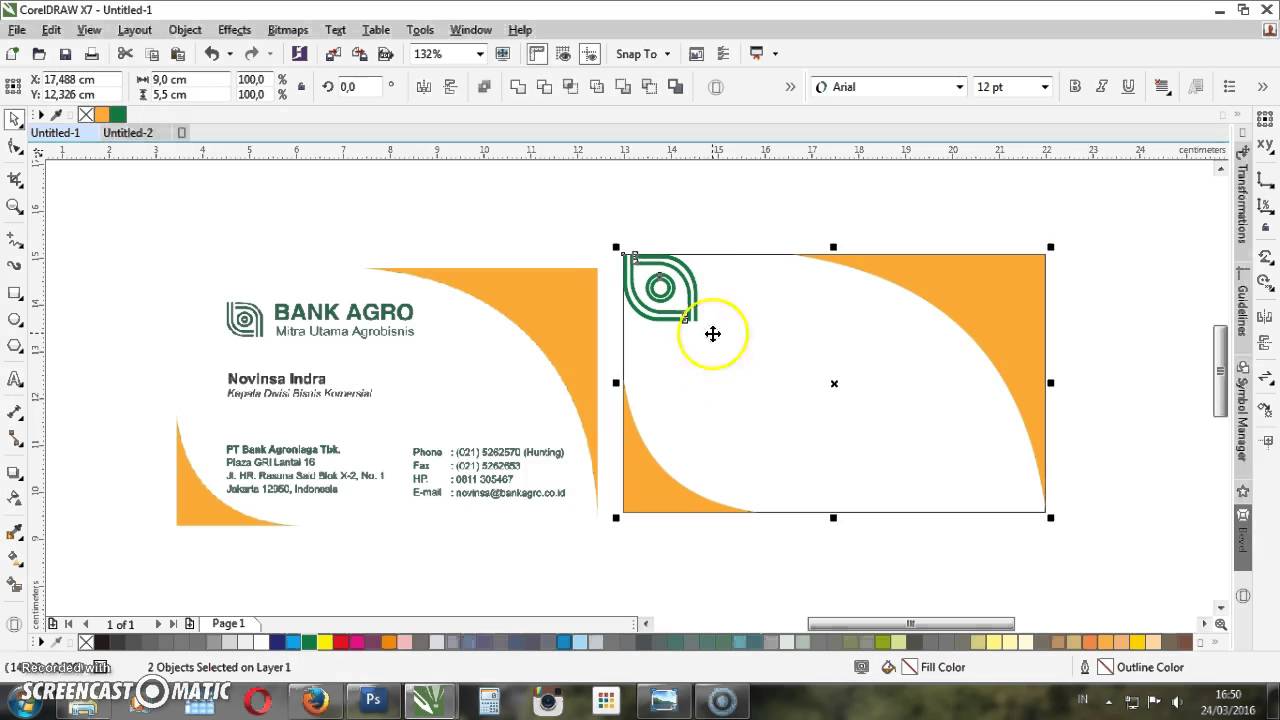Click Outline Color in status bar
The height and width of the screenshot is (720, 1280).
coord(1140,667)
